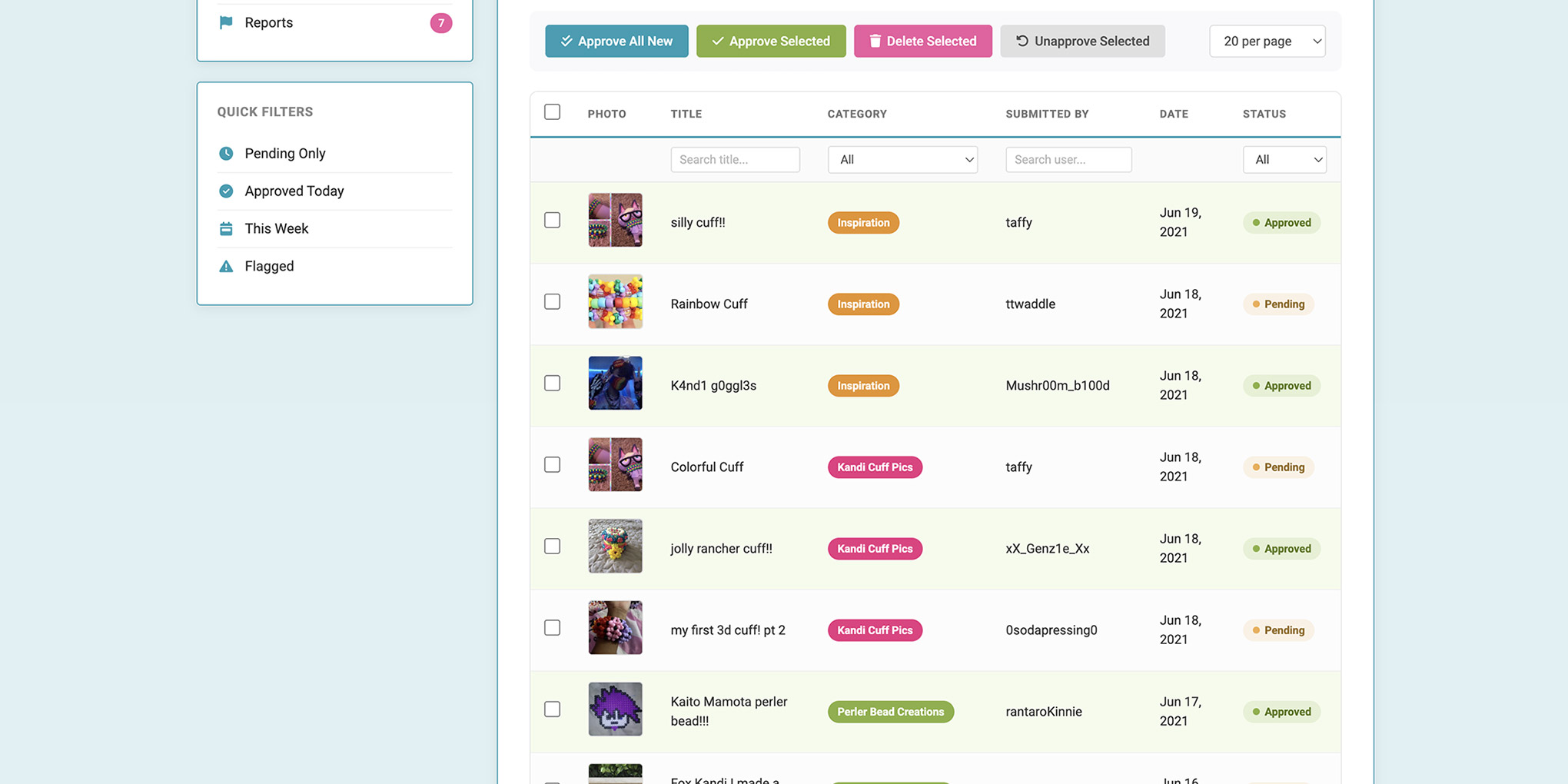This screenshot has width=1568, height=784.
Task: Open the Colorful Cuff photo thumbnail
Action: 615,464
